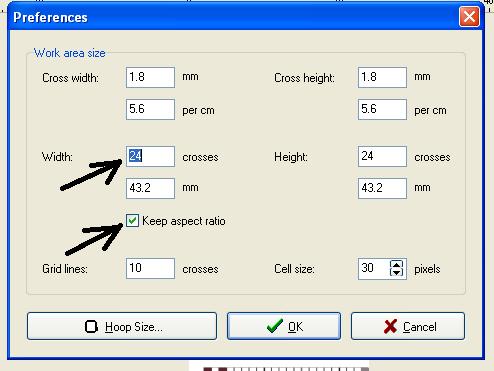
Task: Click the Cross width per cm field
Action: [x=150, y=109]
